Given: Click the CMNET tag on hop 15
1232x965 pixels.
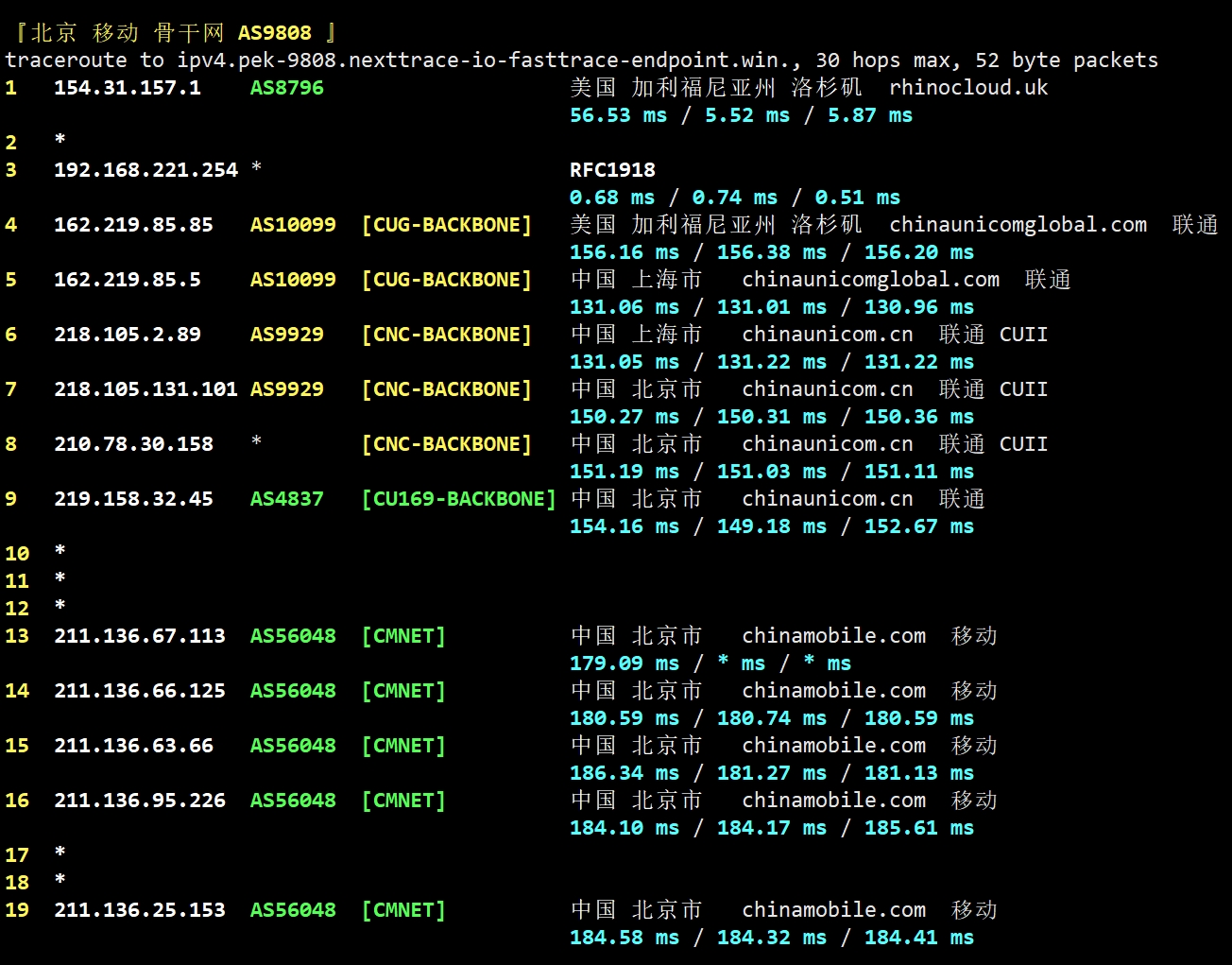Looking at the screenshot, I should pos(402,746).
